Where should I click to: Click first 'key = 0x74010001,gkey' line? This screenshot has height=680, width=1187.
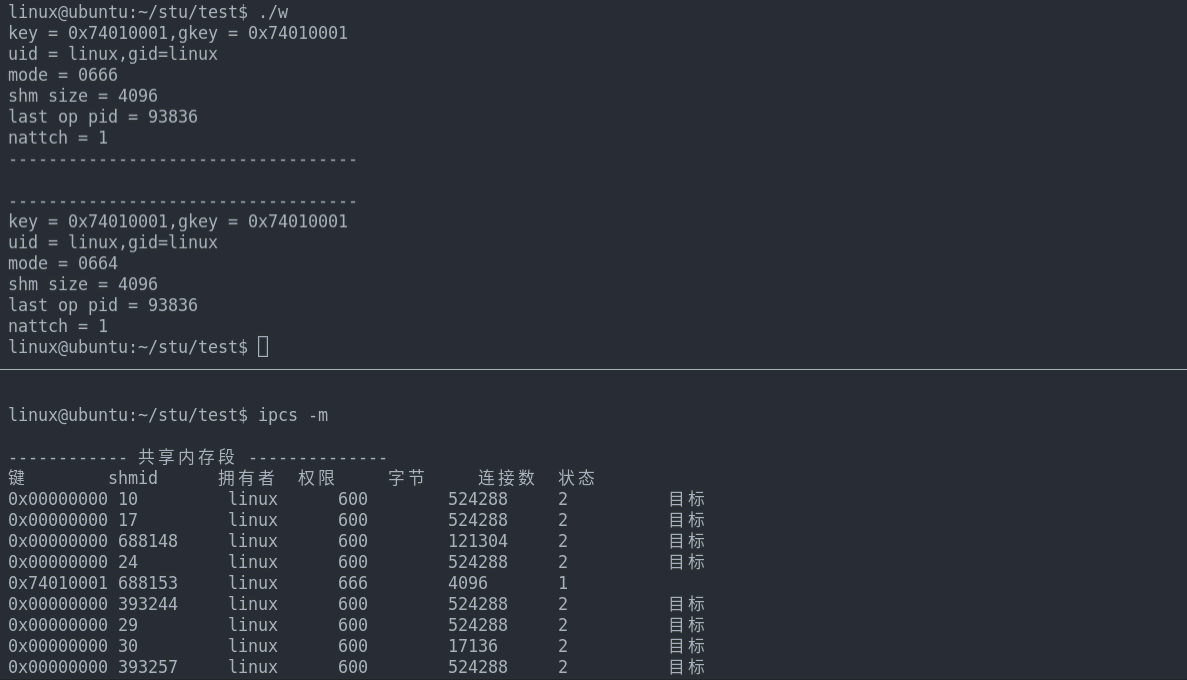coord(178,33)
